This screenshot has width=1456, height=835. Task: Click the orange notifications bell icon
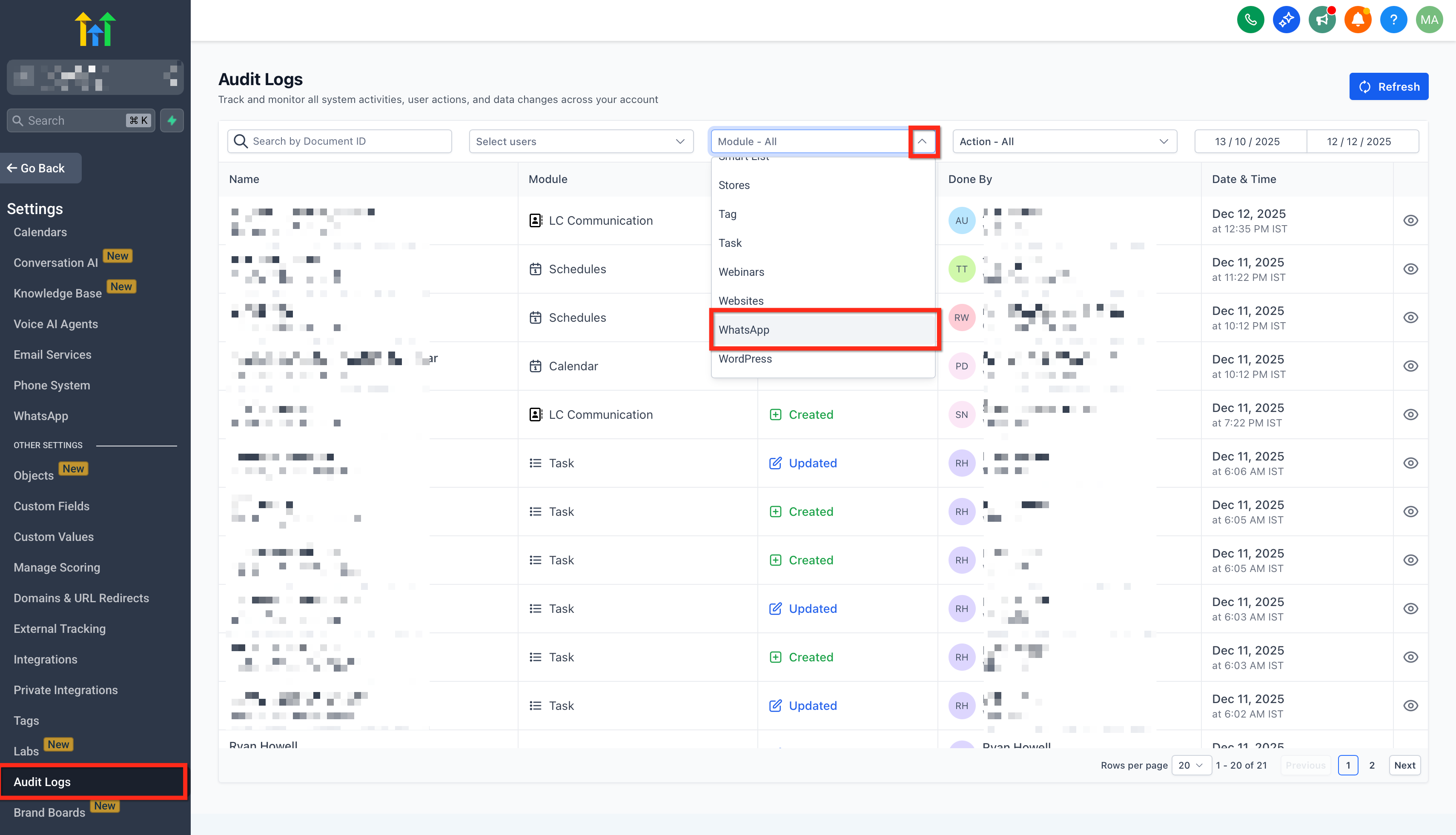(x=1357, y=20)
